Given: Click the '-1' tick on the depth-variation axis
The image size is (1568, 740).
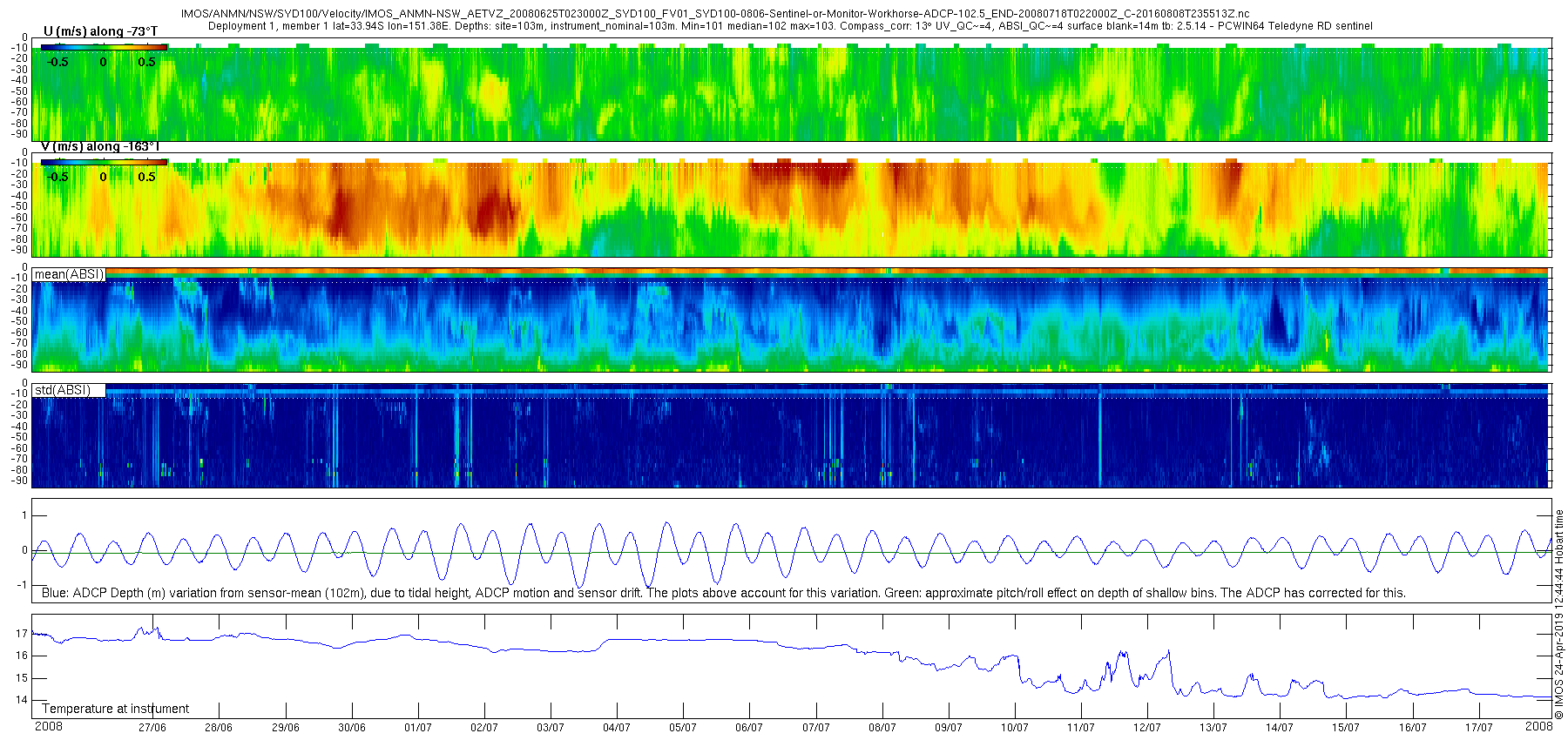Looking at the screenshot, I should [23, 585].
